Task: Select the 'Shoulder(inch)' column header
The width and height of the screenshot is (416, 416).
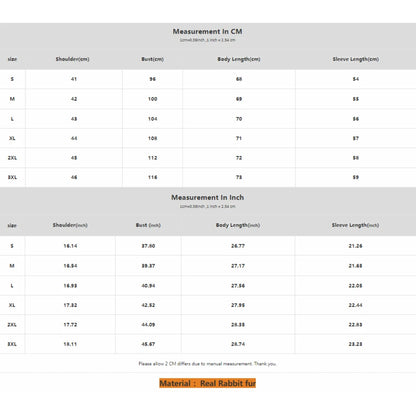Action: click(x=70, y=225)
